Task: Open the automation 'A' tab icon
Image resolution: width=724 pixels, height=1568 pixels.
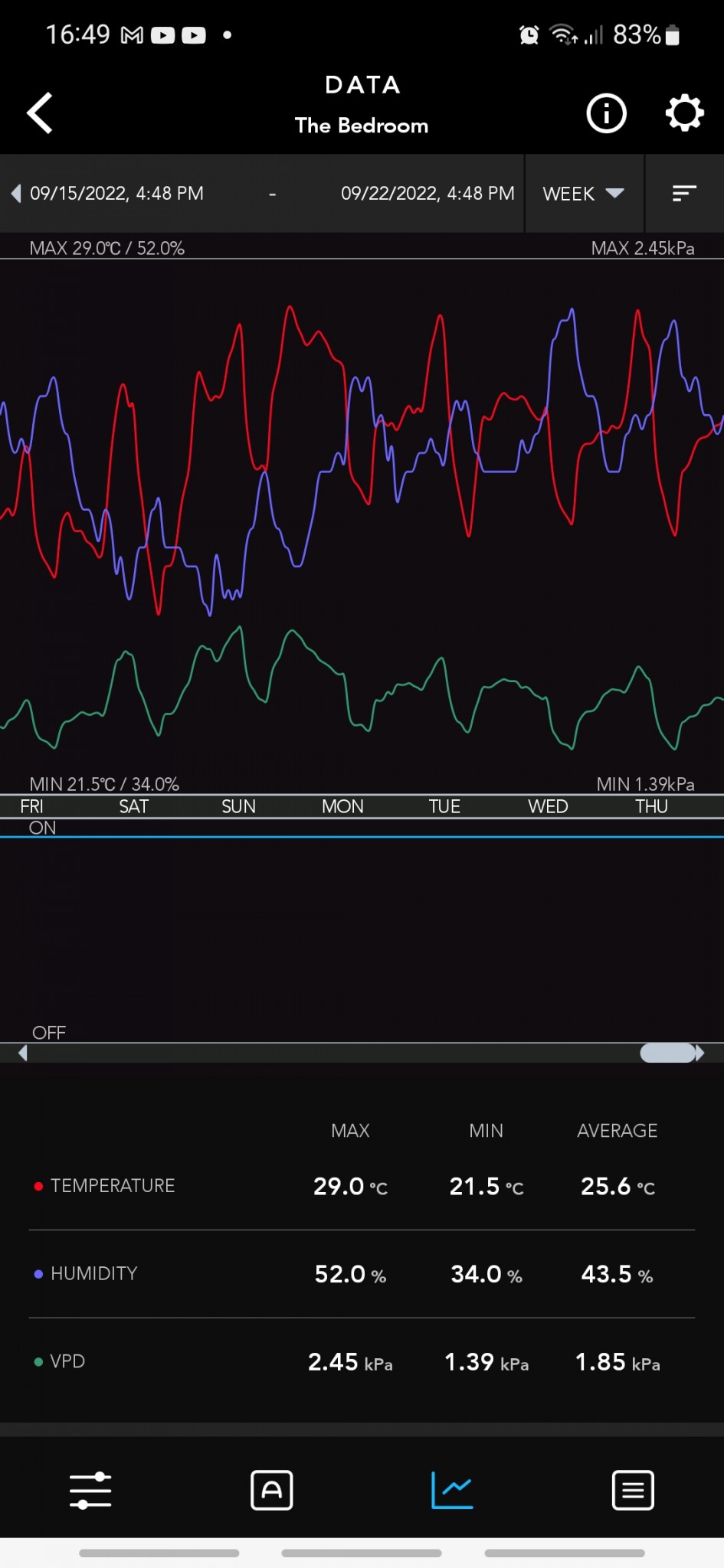Action: [271, 1490]
